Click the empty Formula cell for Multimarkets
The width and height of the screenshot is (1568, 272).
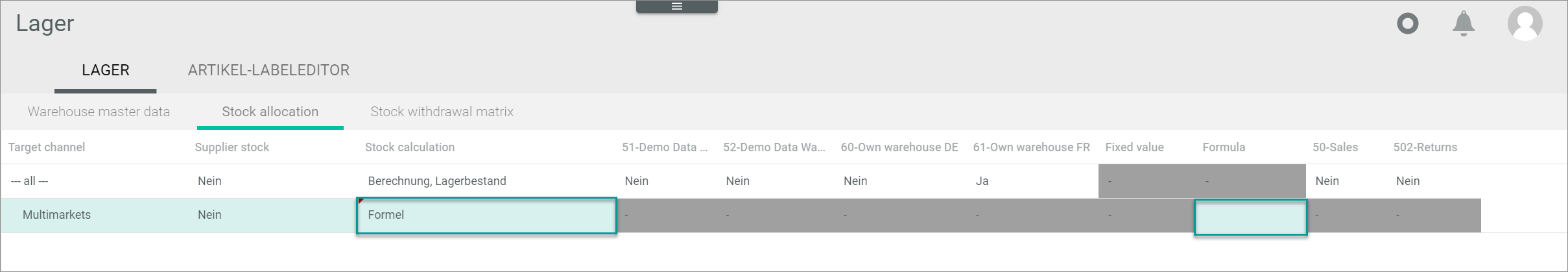[1250, 217]
